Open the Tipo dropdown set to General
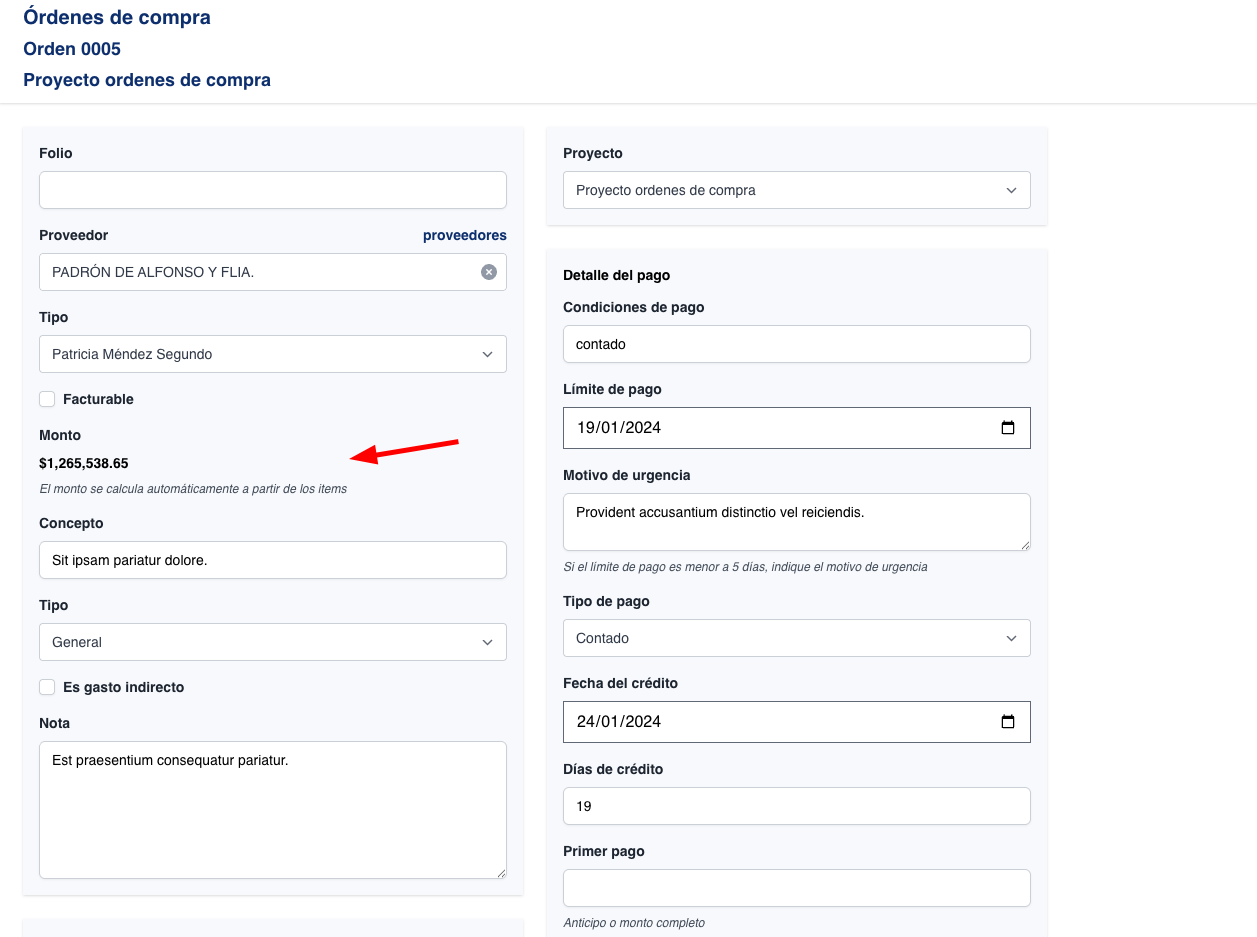1257x937 pixels. tap(272, 642)
